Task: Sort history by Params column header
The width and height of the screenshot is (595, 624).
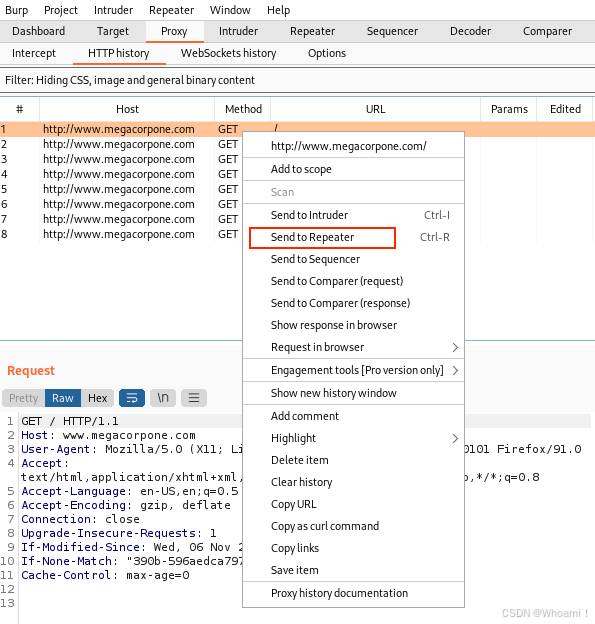Action: (x=509, y=109)
